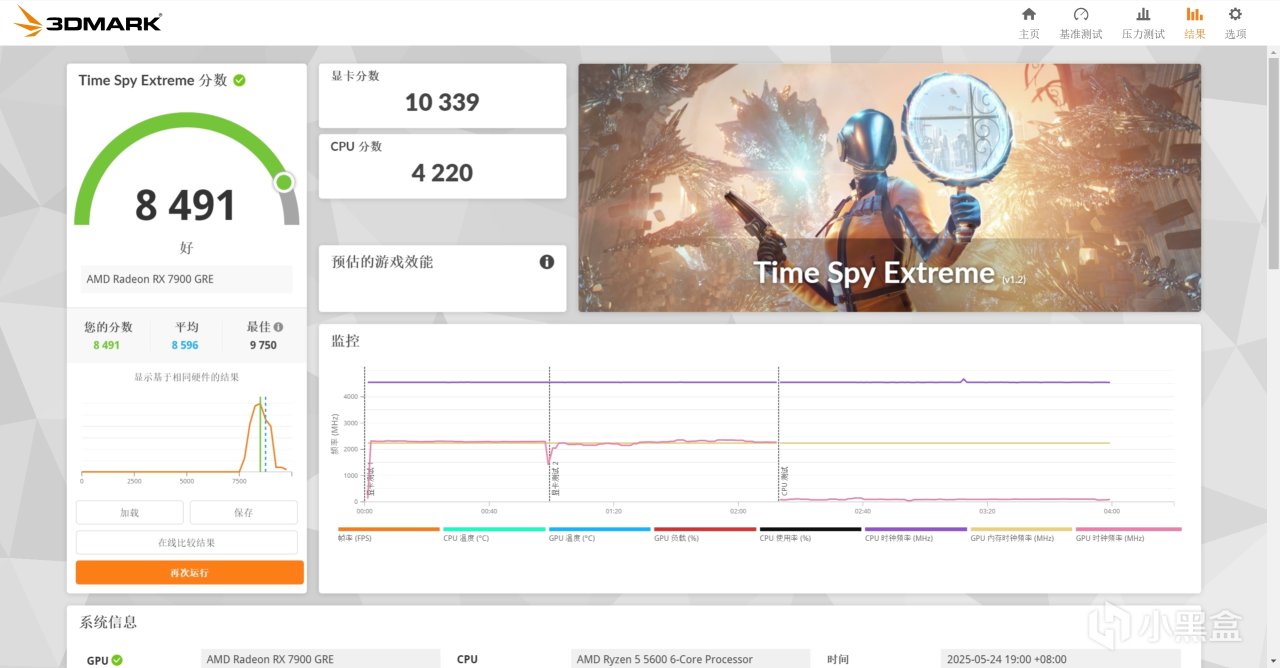Click the orange 再次运行 run again button
The height and width of the screenshot is (668, 1280).
tap(190, 572)
